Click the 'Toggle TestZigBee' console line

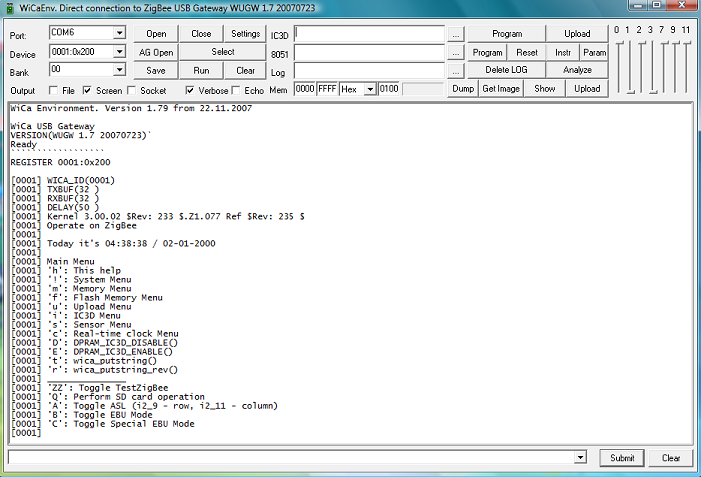tap(123, 388)
